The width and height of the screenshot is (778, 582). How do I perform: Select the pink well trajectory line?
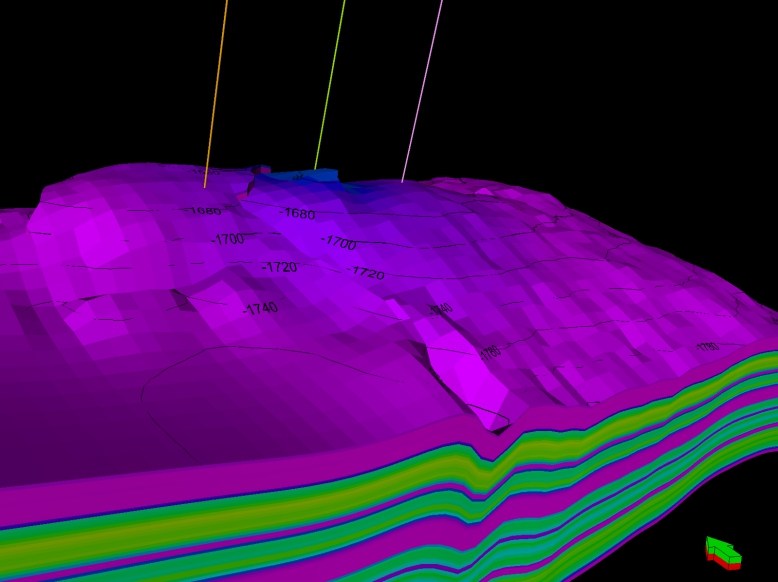422,90
